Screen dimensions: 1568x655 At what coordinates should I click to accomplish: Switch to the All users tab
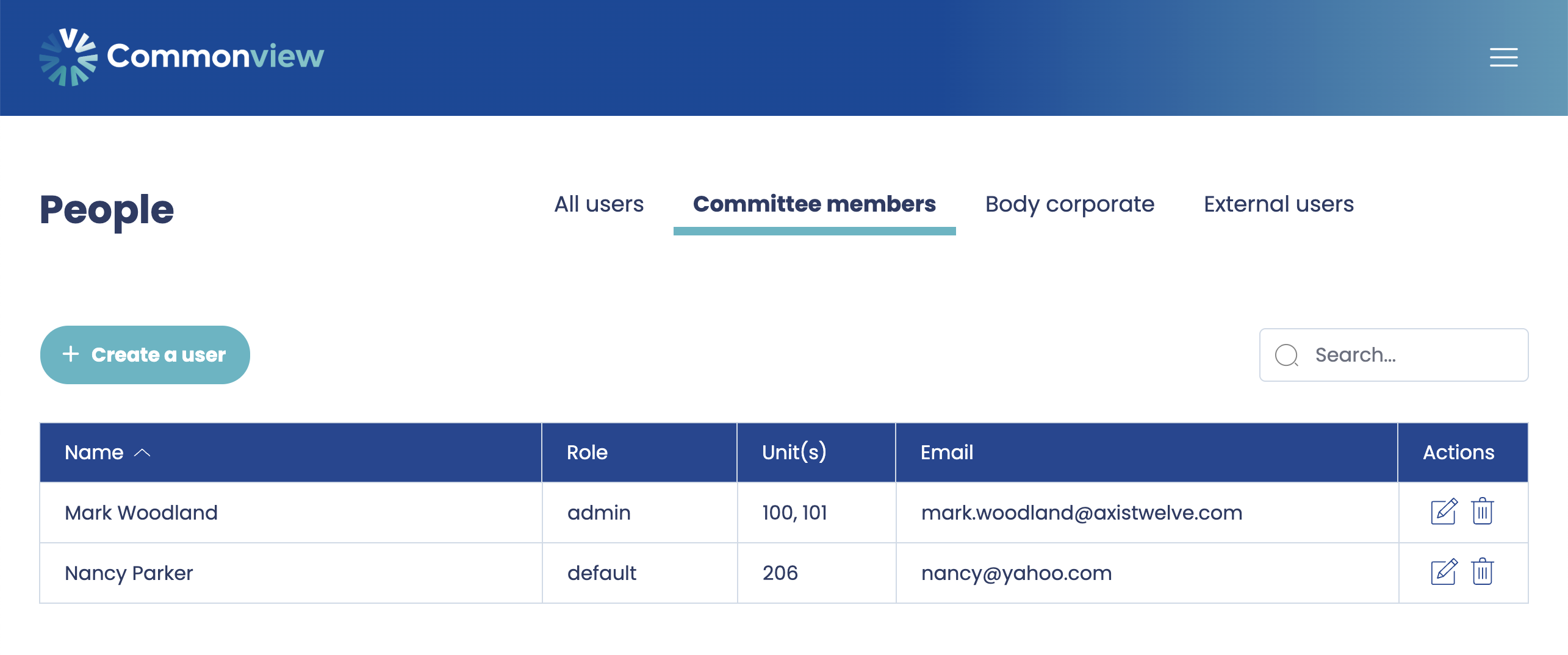tap(599, 204)
